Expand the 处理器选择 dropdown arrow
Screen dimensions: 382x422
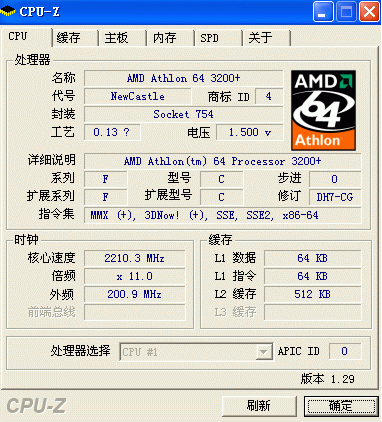coord(264,352)
